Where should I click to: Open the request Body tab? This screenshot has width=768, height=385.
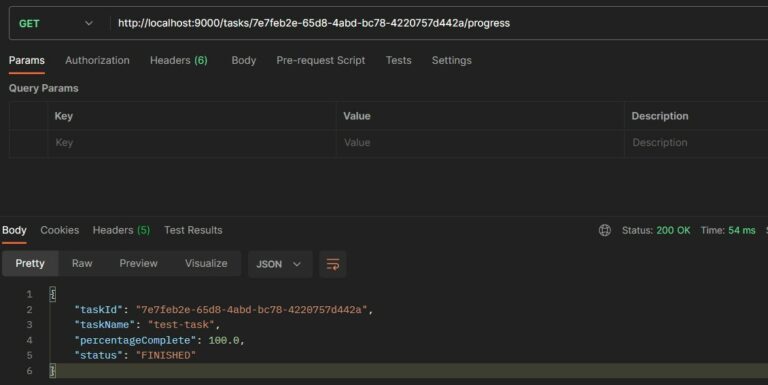click(x=243, y=60)
